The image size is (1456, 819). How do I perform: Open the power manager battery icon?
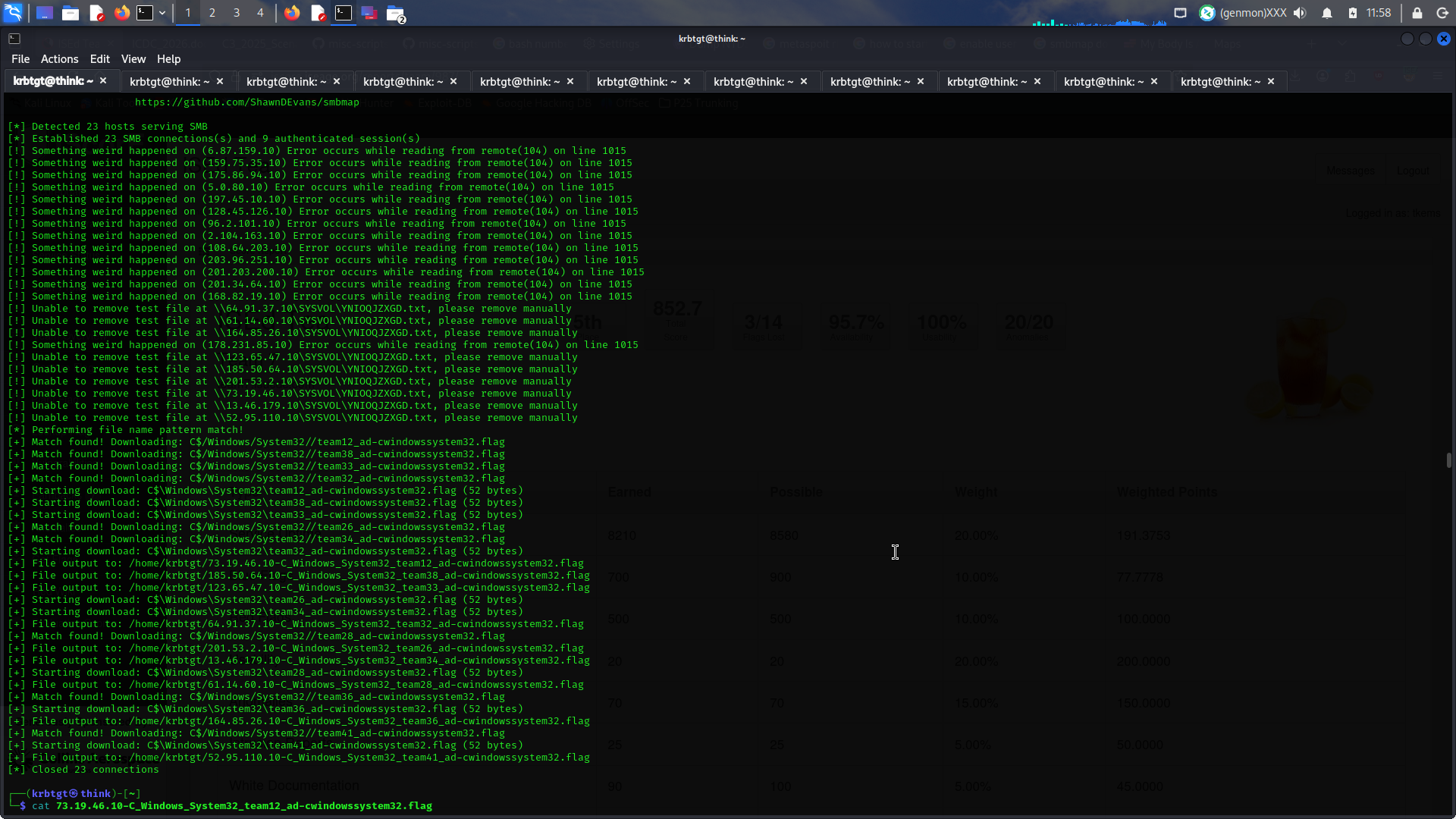[x=1352, y=13]
